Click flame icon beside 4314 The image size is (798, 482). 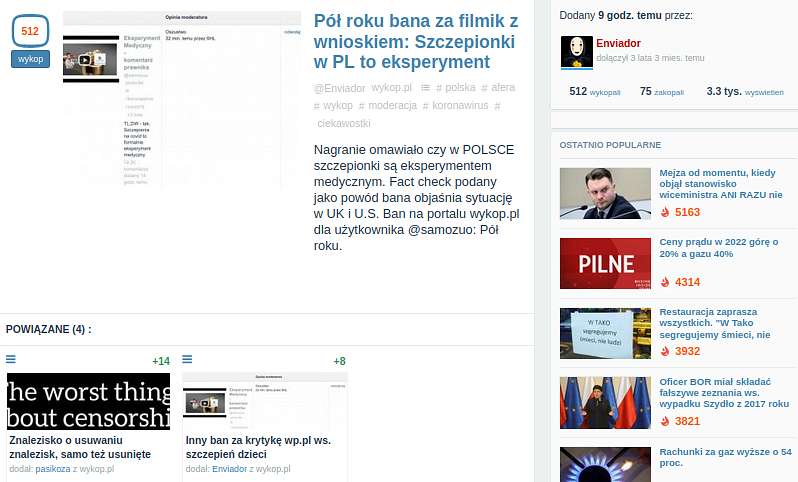(665, 282)
